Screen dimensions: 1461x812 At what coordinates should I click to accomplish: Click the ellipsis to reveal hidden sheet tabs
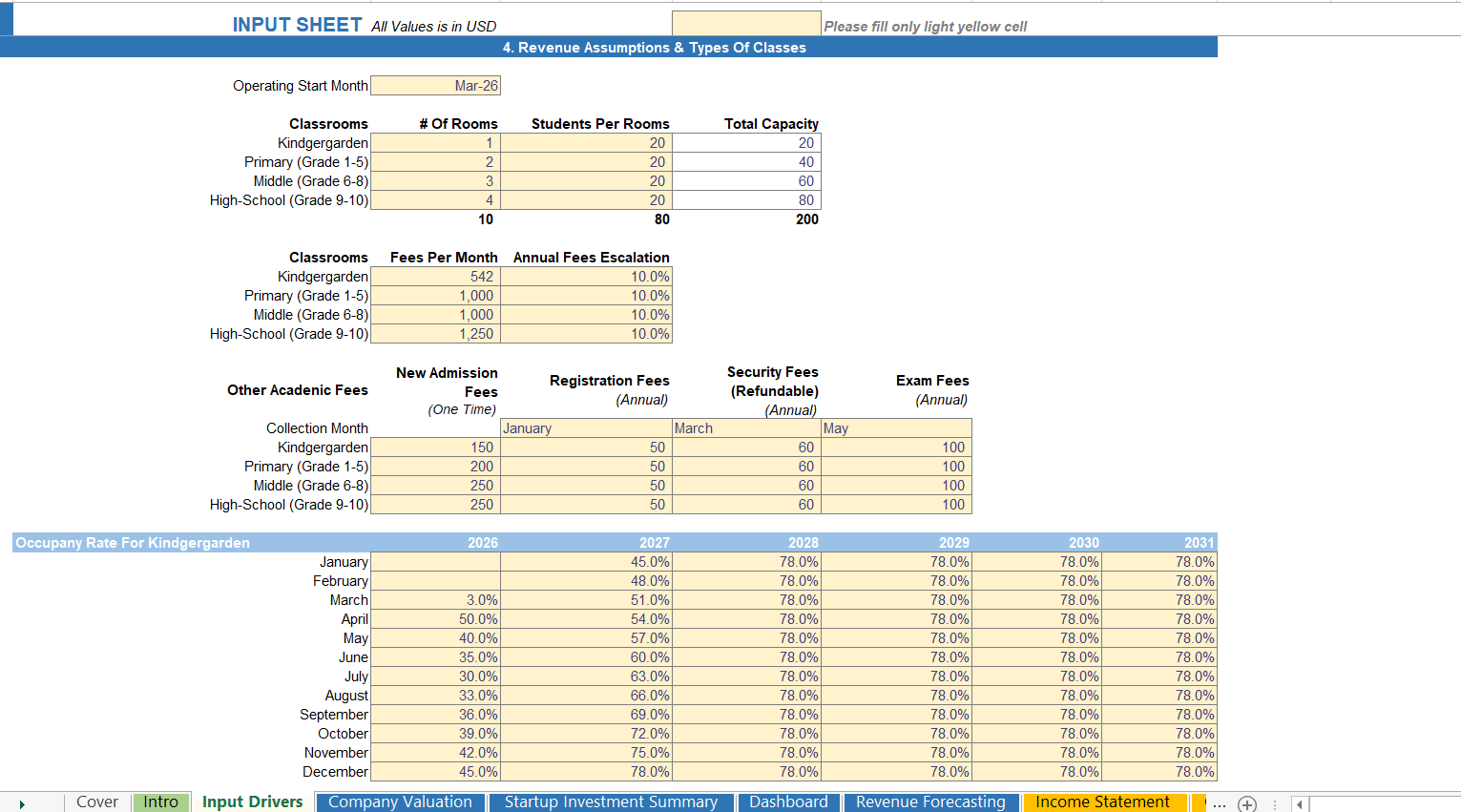click(1221, 804)
